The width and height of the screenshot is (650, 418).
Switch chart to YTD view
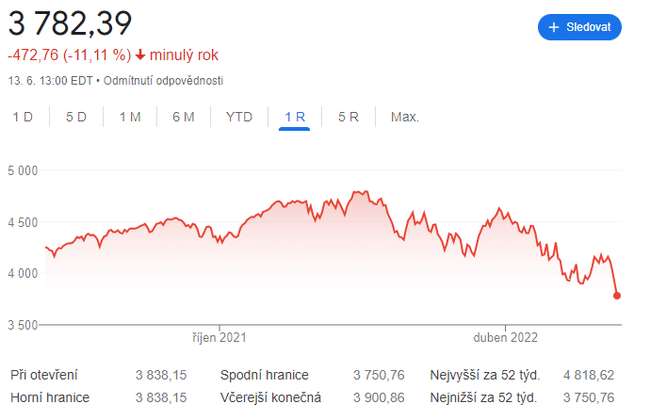(x=239, y=117)
